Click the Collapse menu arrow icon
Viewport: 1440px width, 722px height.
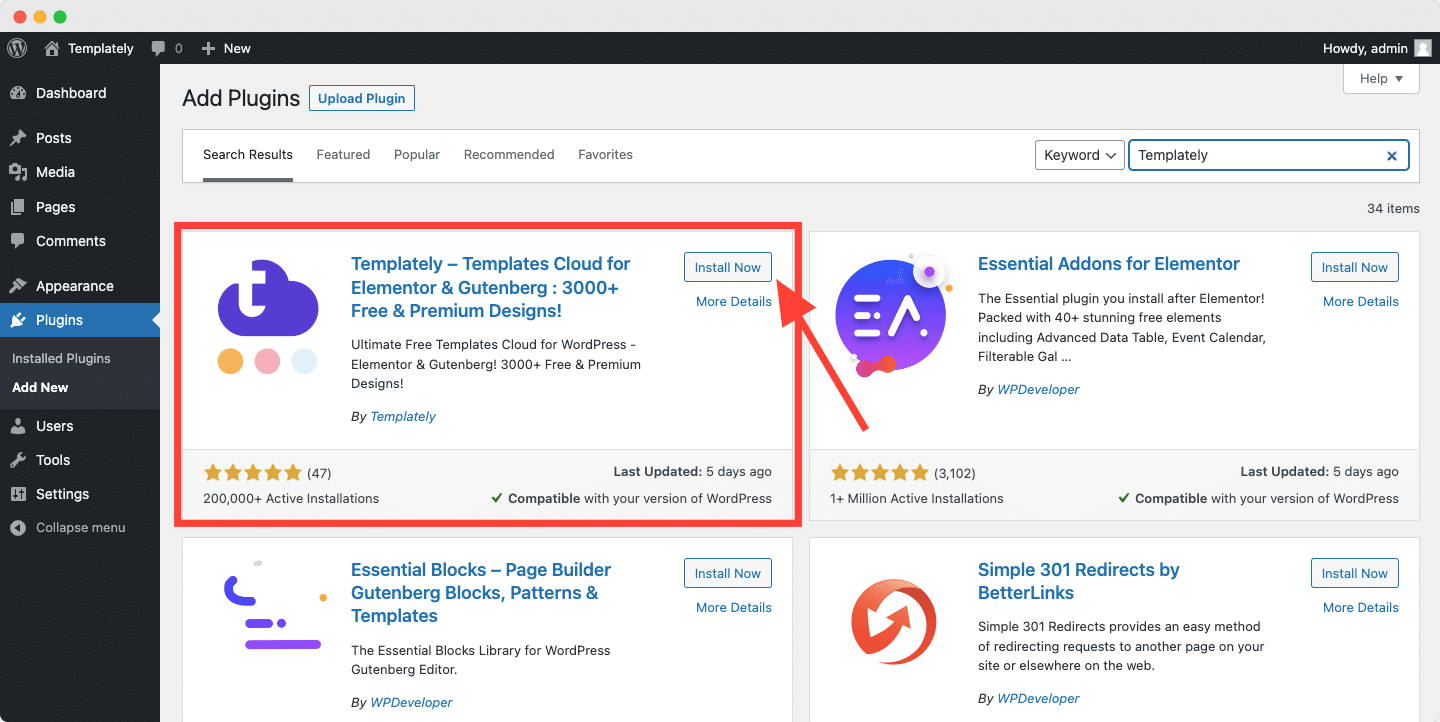[18, 527]
